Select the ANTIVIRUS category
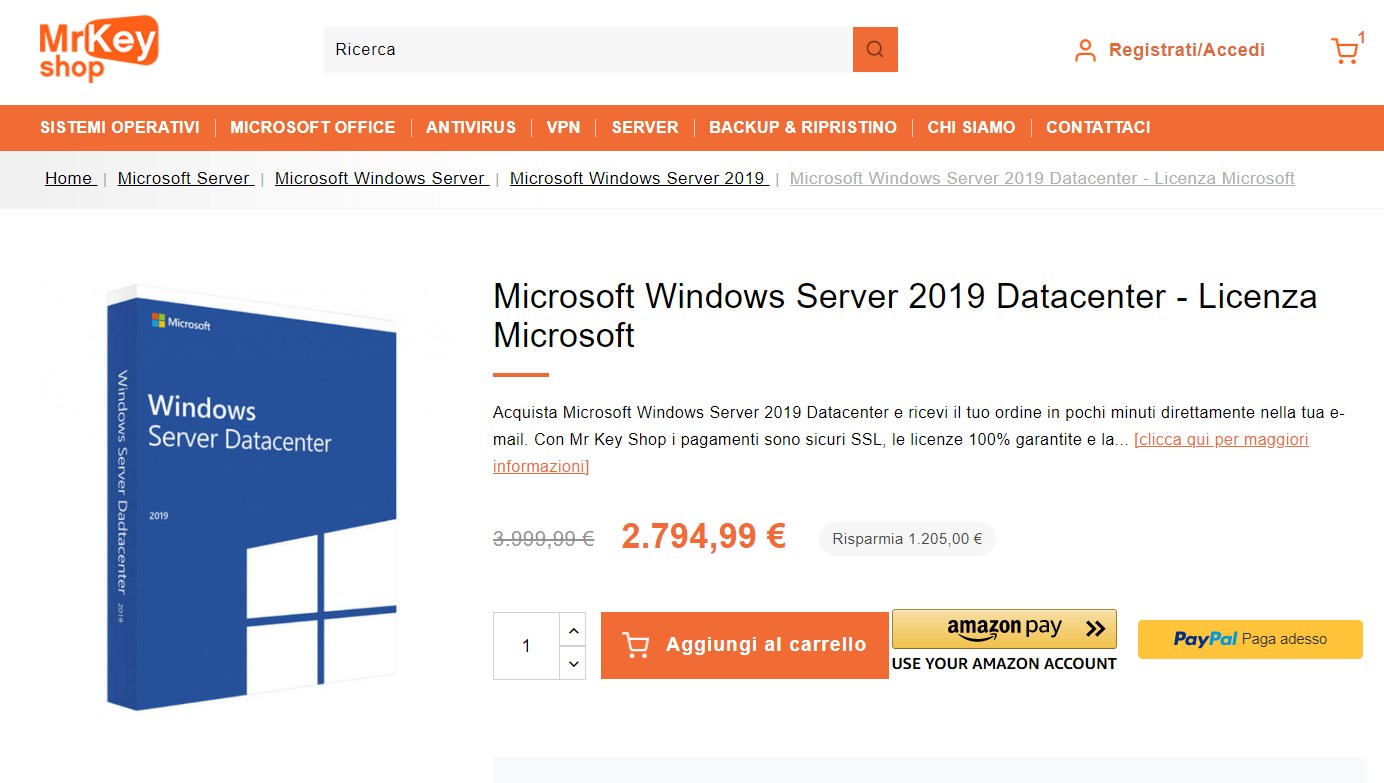 470,127
